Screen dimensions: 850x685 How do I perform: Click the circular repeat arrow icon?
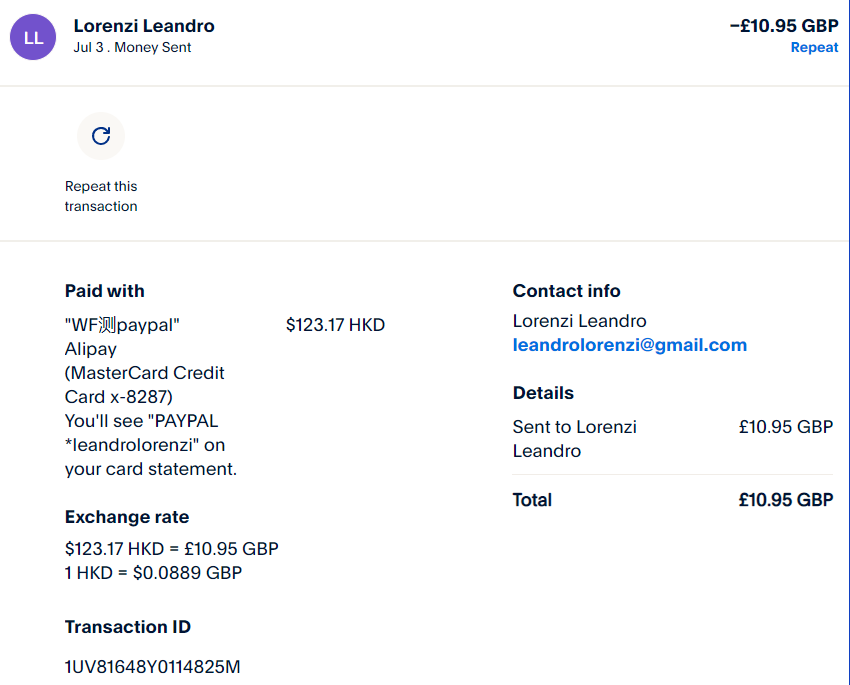click(101, 136)
